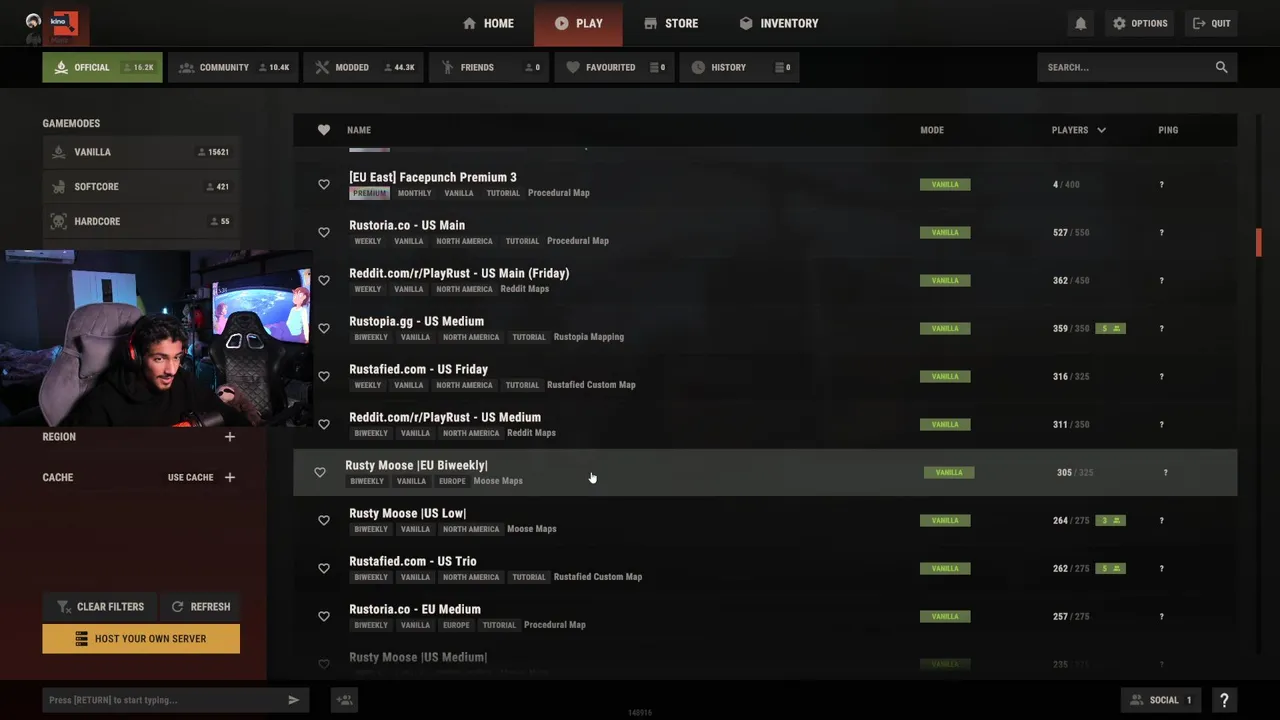The width and height of the screenshot is (1280, 720).
Task: Toggle heart for Rusty Moose EU Biweekly
Action: tap(320, 473)
